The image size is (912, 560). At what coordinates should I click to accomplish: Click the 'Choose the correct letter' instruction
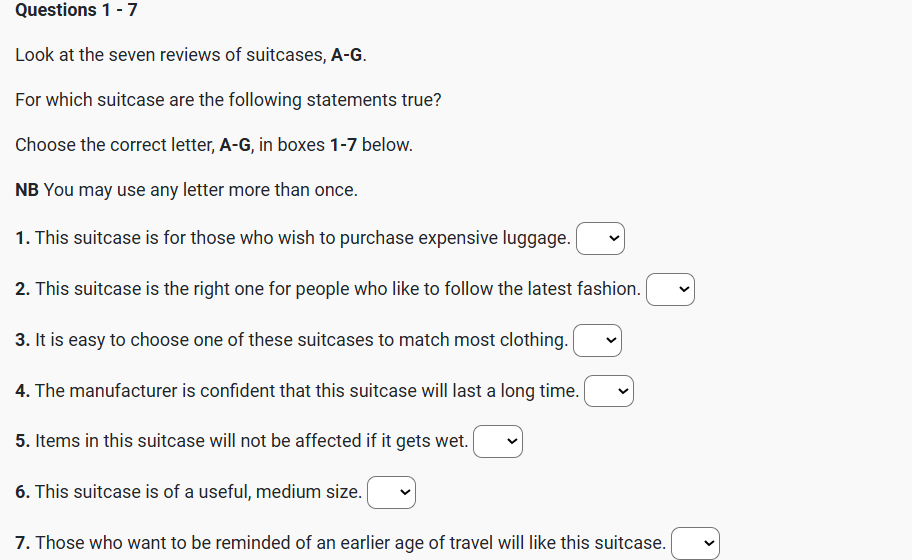point(214,145)
